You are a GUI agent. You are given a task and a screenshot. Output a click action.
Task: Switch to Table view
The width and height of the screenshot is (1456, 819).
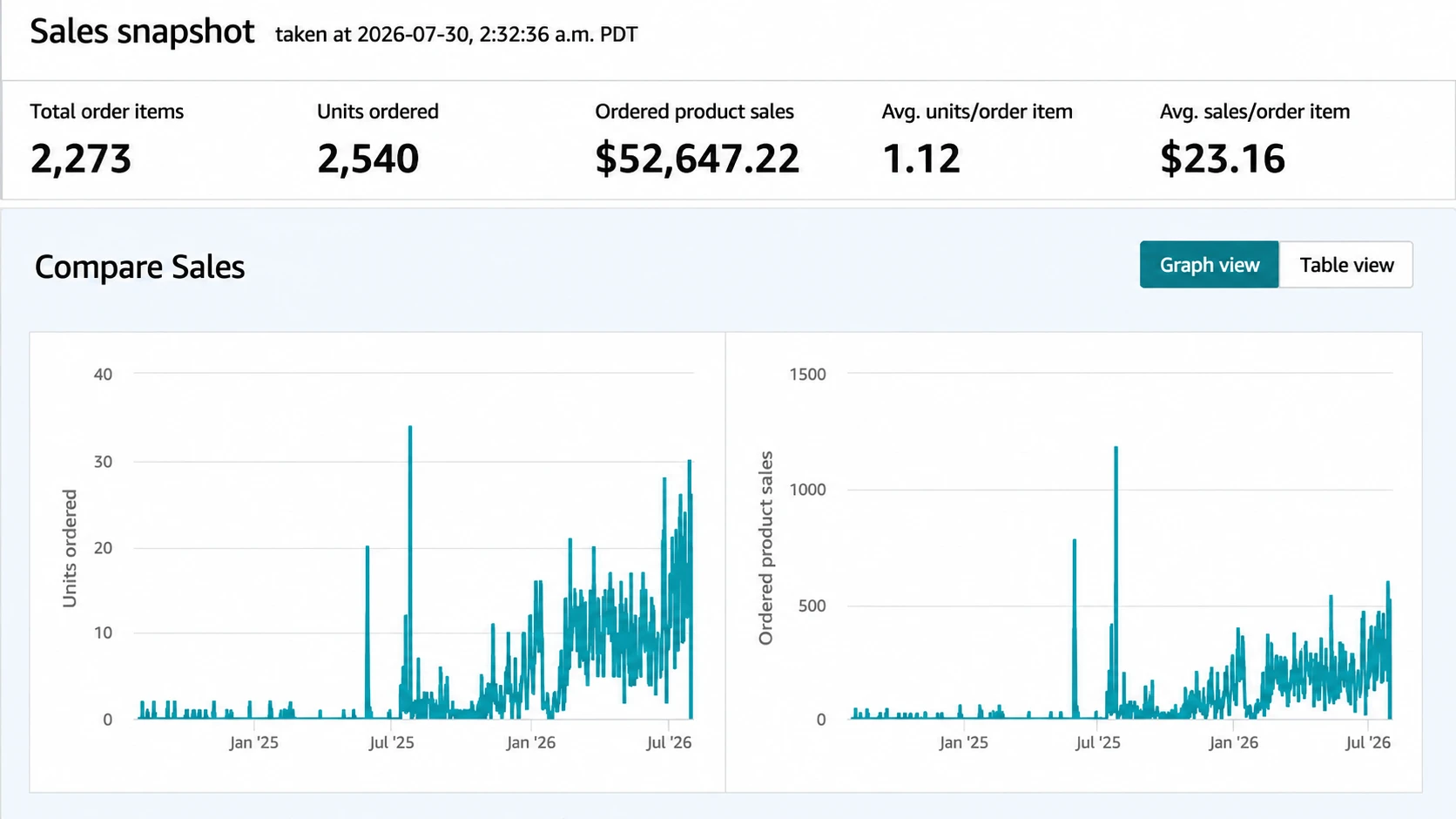pyautogui.click(x=1345, y=265)
